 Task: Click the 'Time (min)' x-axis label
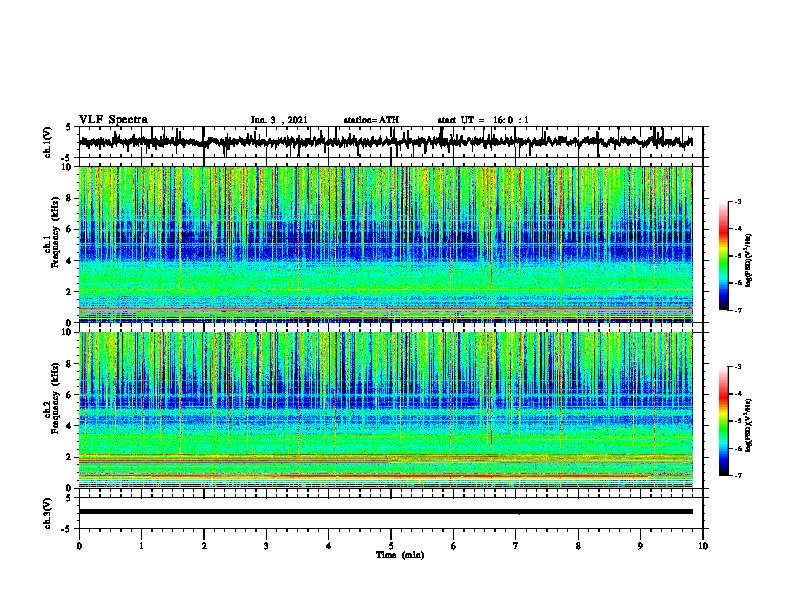(400, 555)
